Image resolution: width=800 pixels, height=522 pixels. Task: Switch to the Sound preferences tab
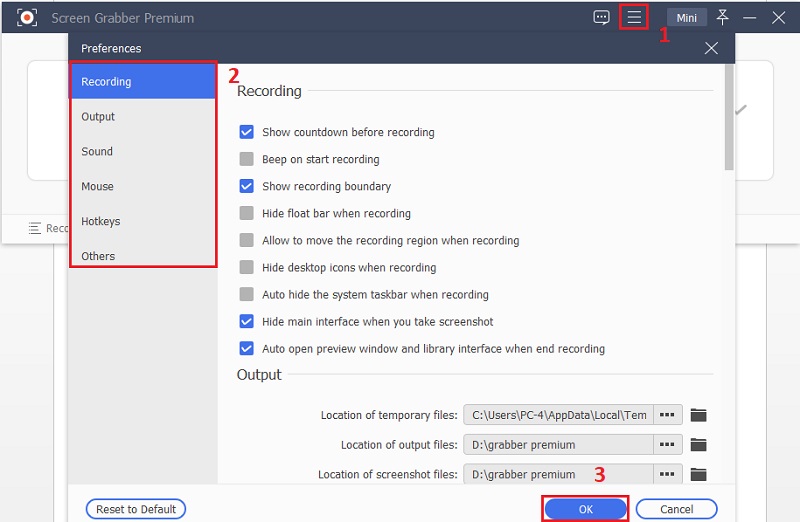[97, 152]
